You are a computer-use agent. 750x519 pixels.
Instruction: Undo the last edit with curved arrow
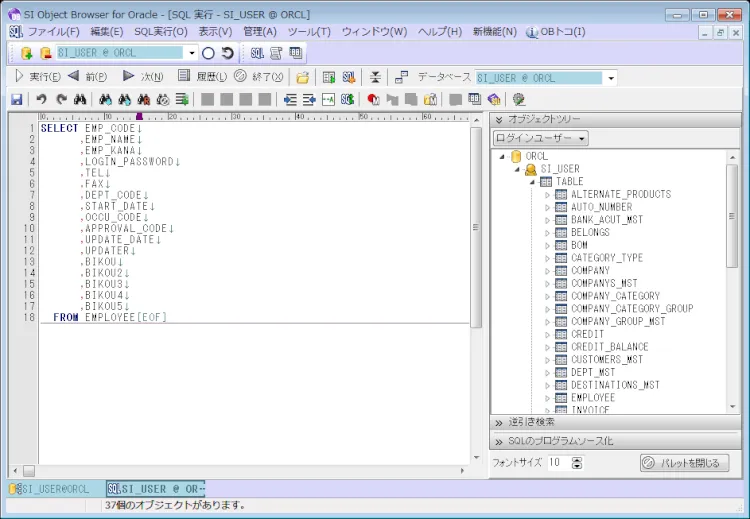point(42,99)
